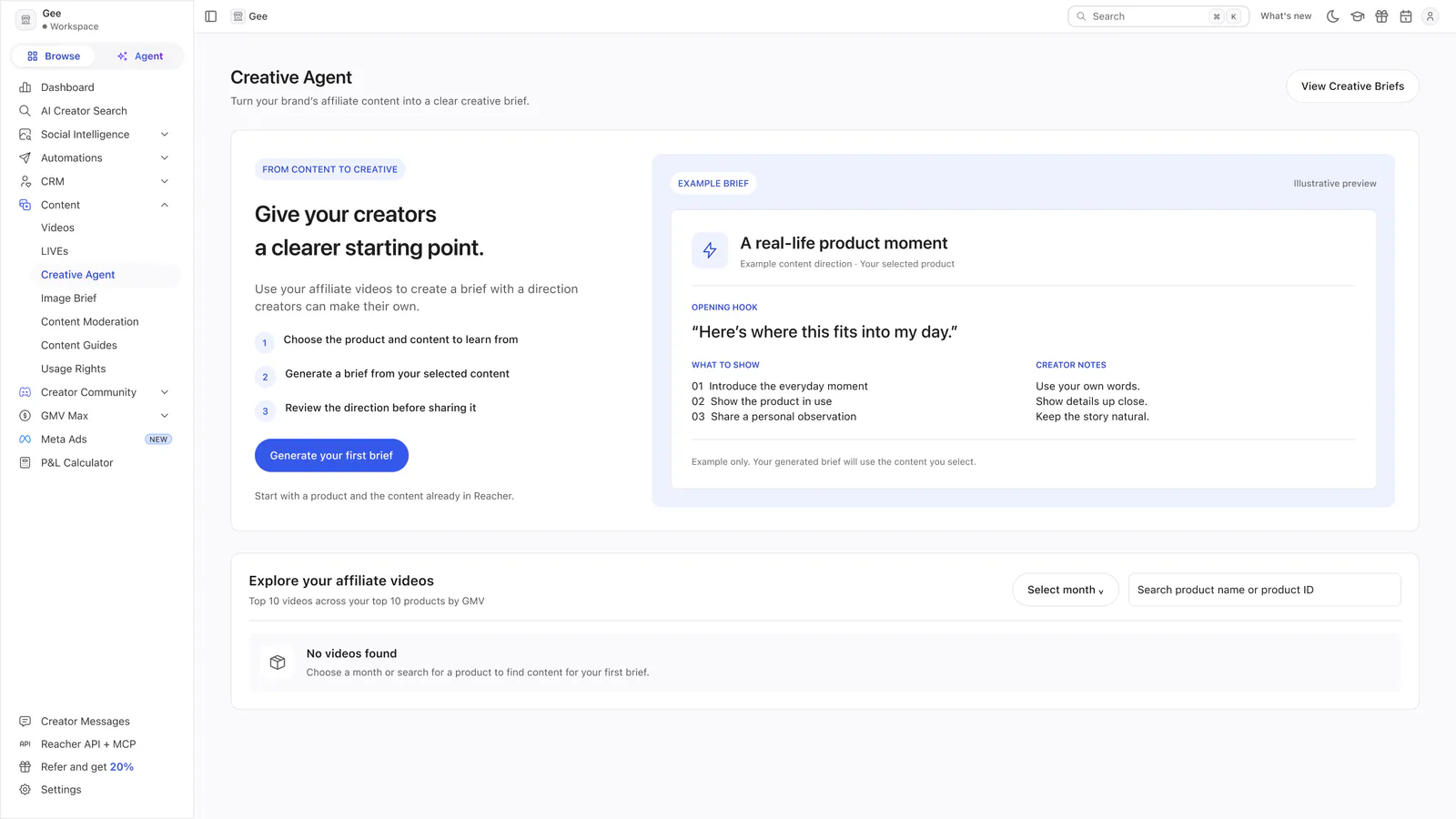Expand the GMV Max chevron
The image size is (1456, 819).
click(165, 416)
